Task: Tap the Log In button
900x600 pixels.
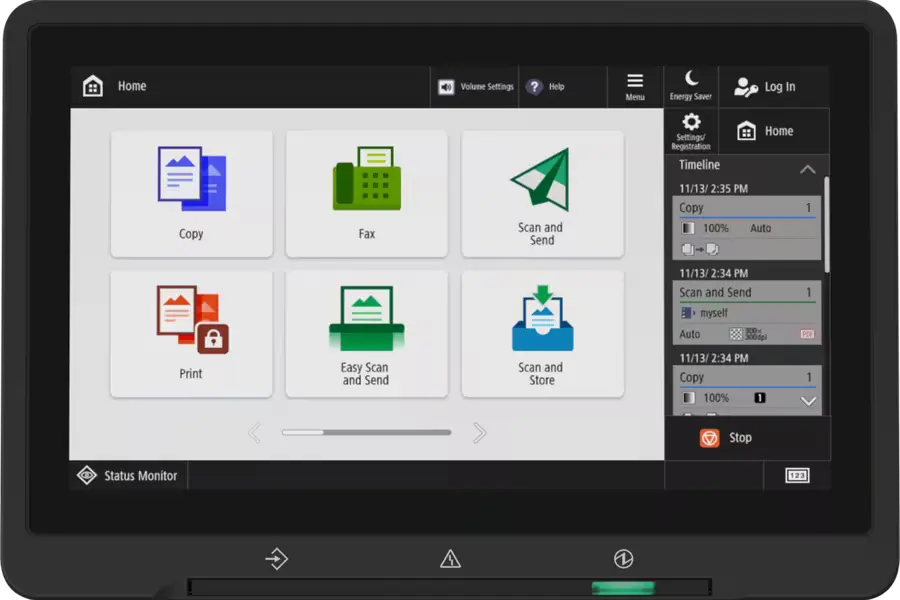Action: pos(765,87)
